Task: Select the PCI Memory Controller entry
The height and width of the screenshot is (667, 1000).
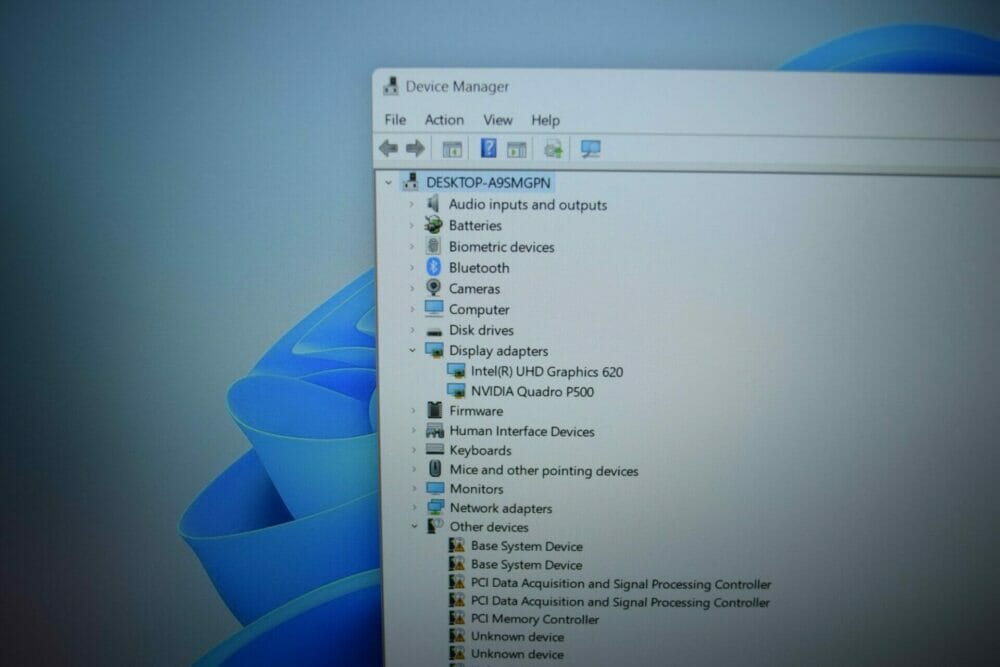Action: [x=534, y=619]
